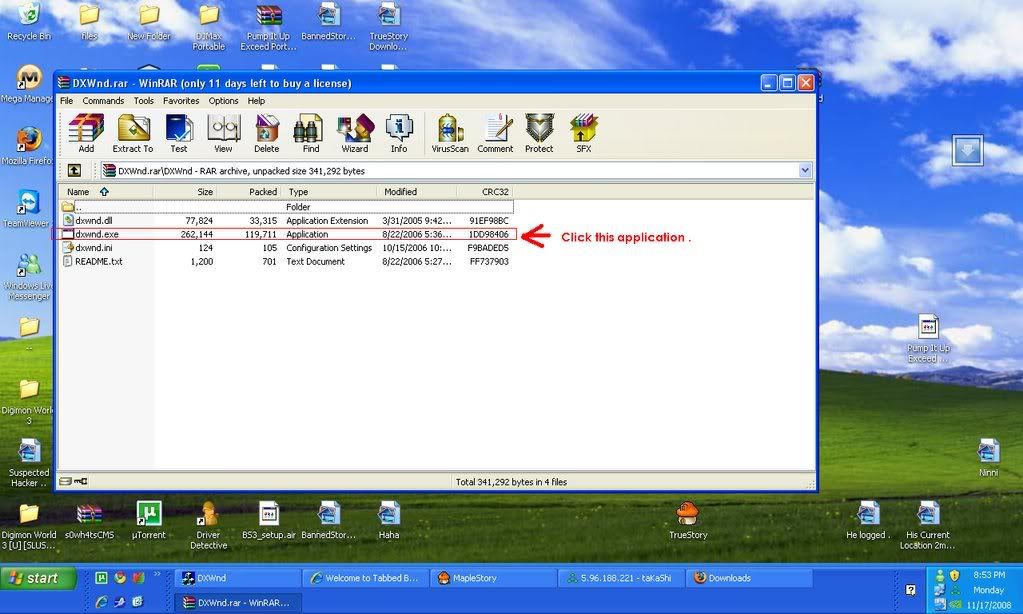Select the Haha desktop icon
1023x614 pixels.
[x=388, y=521]
